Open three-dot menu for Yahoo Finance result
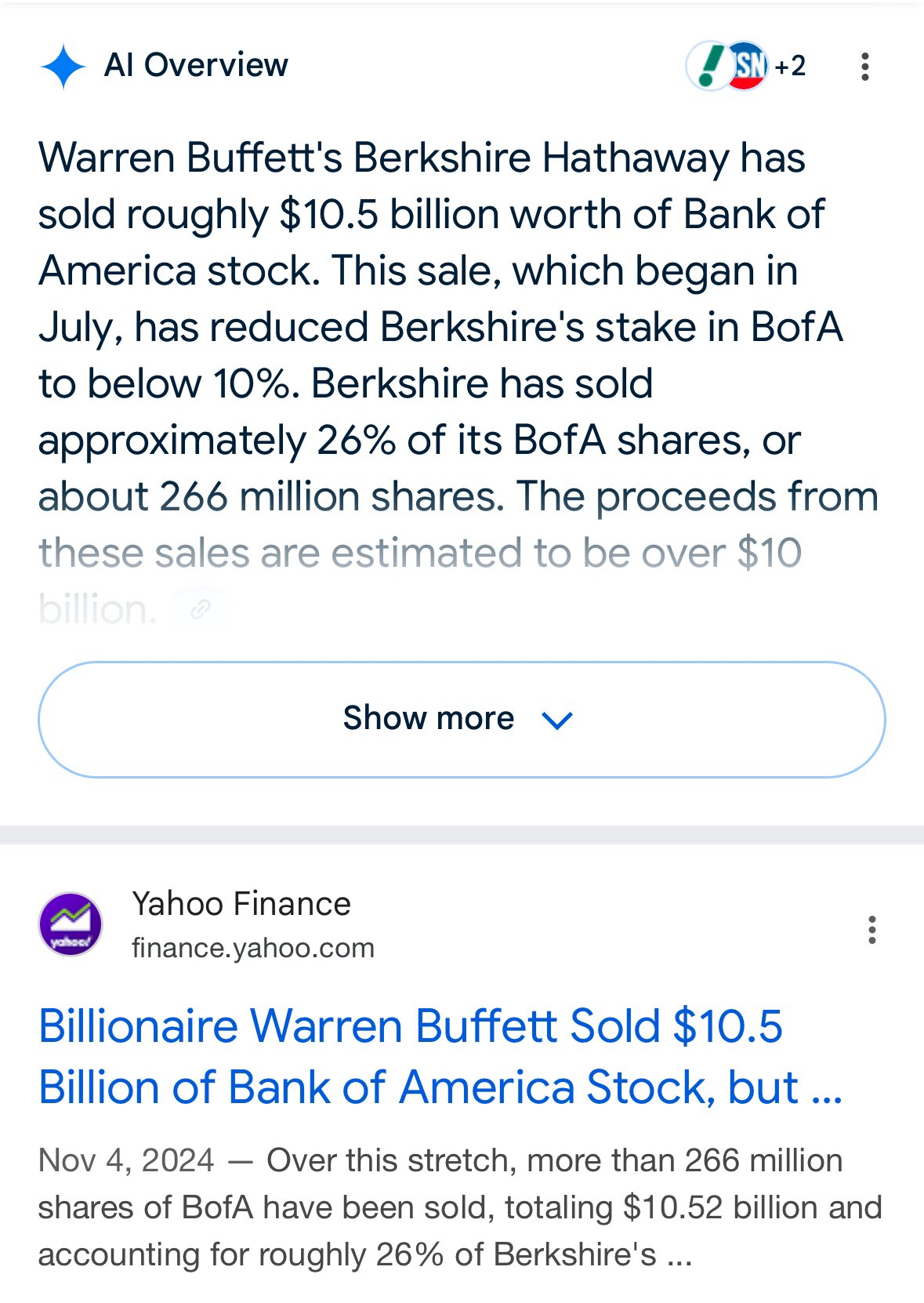 (871, 930)
